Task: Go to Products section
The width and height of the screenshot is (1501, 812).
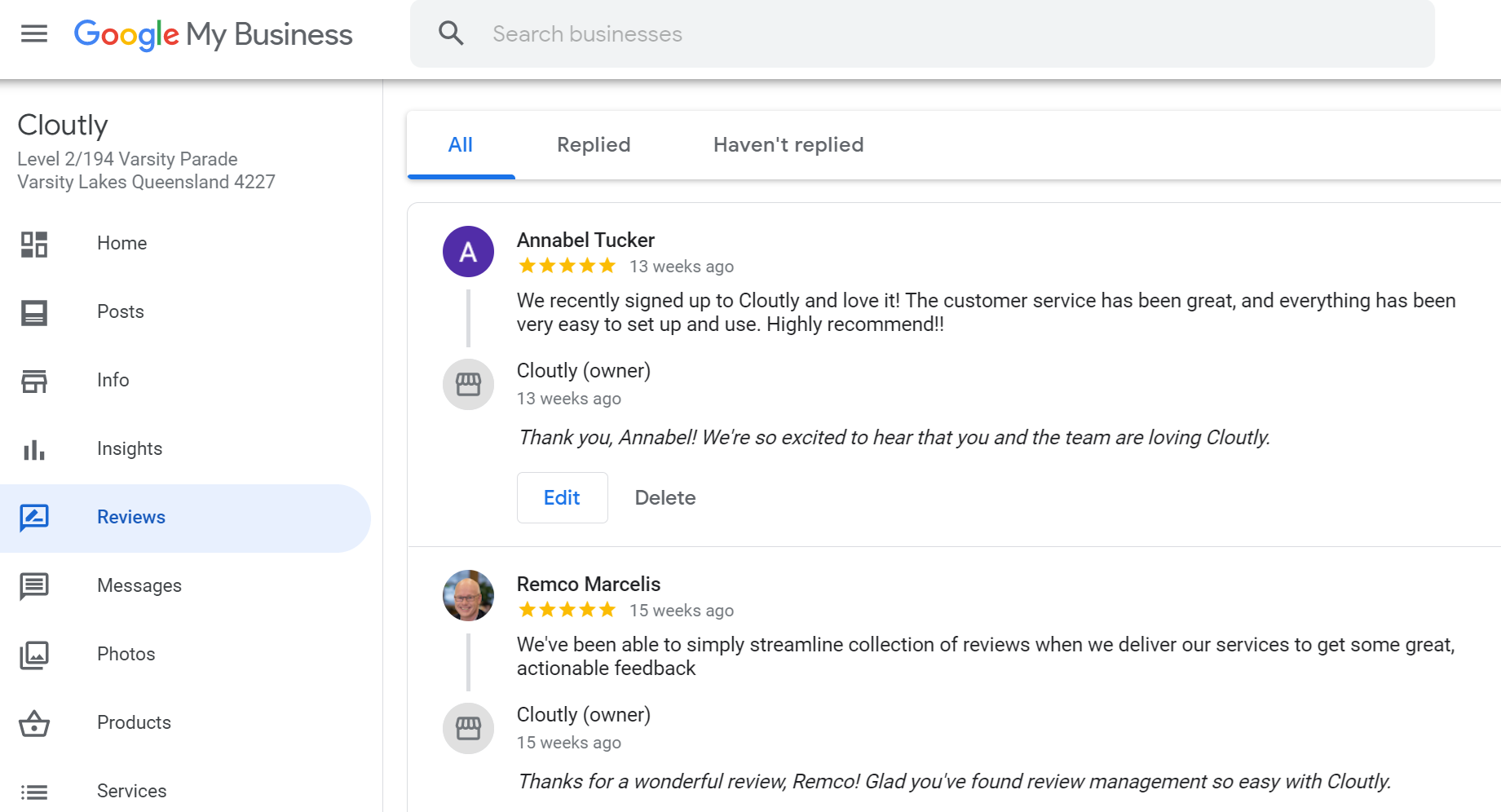Action: point(134,722)
